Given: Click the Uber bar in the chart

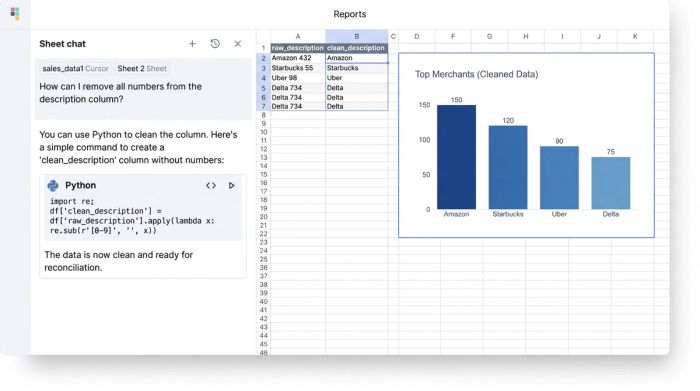Looking at the screenshot, I should (559, 178).
